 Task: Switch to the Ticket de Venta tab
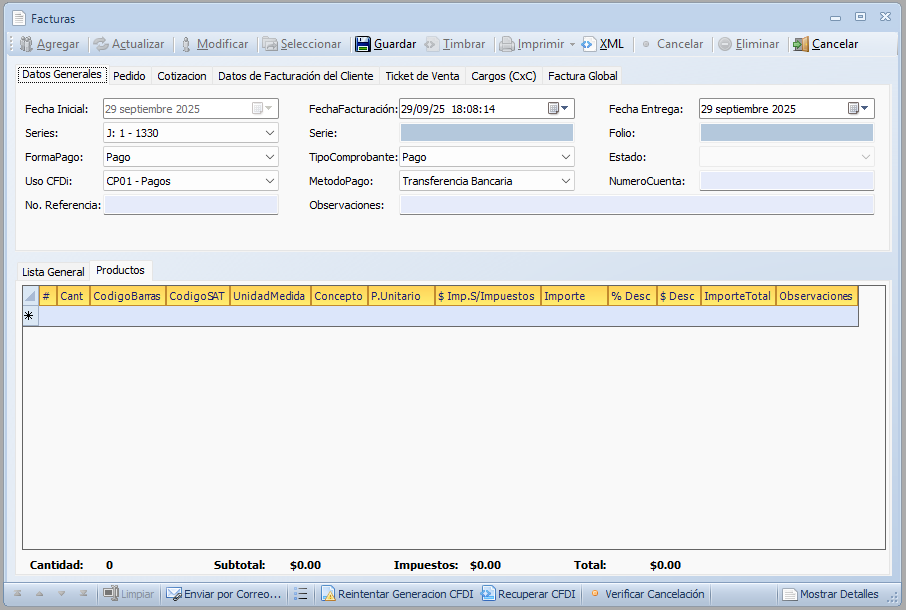(x=422, y=76)
